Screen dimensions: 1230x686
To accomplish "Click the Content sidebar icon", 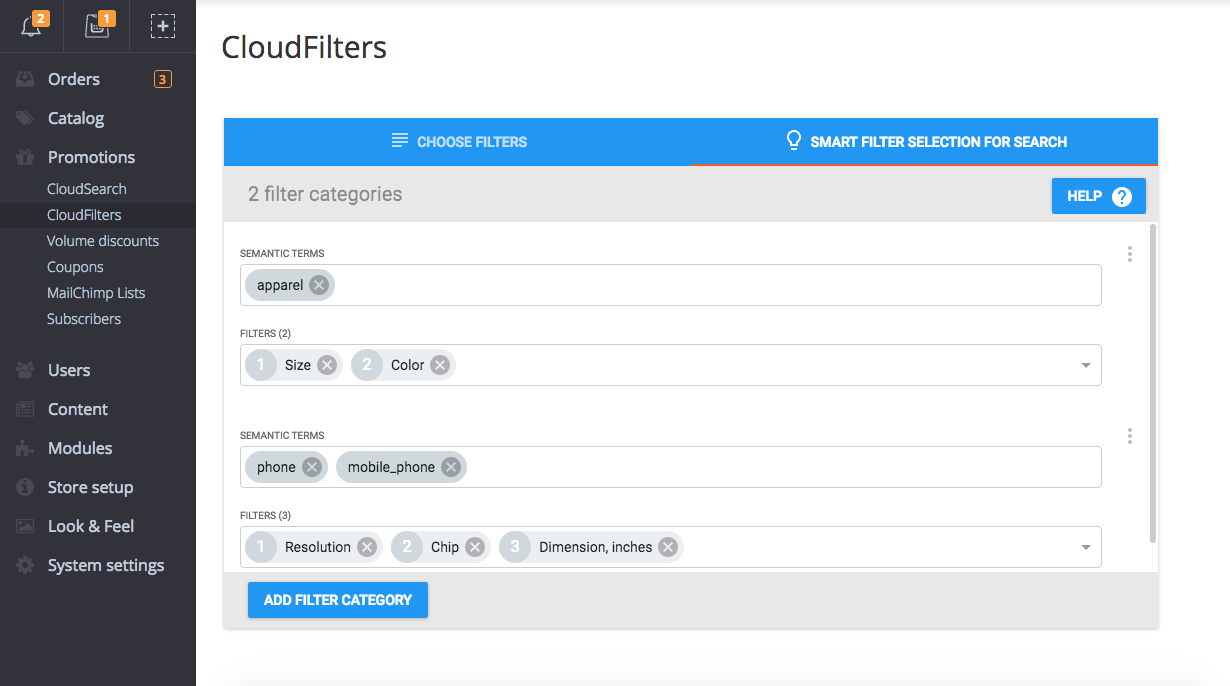I will [x=23, y=409].
